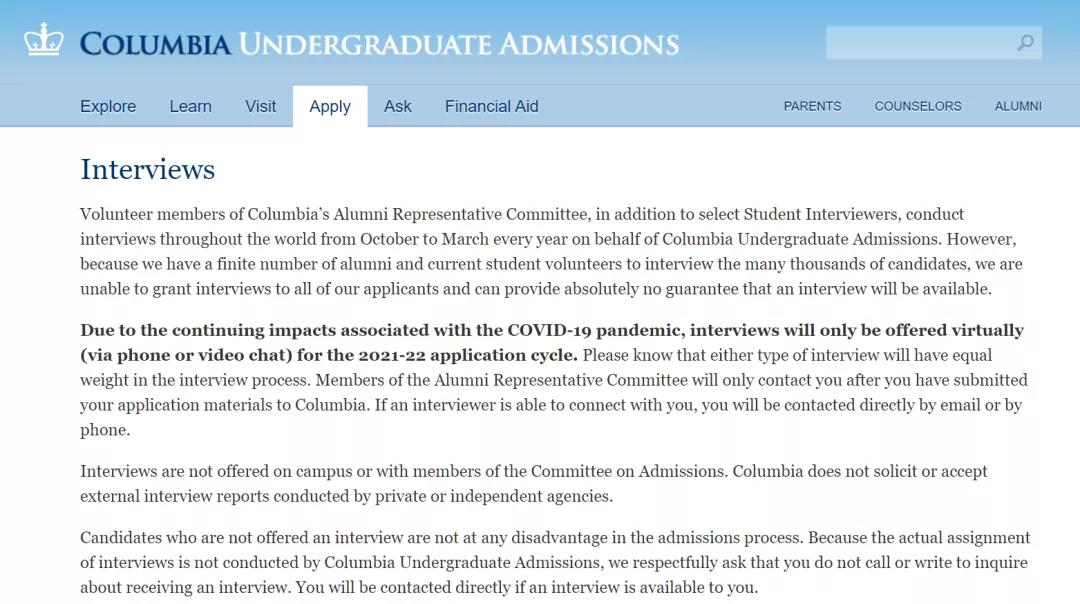Go to the Learn tab
The height and width of the screenshot is (604, 1080).
pos(190,106)
